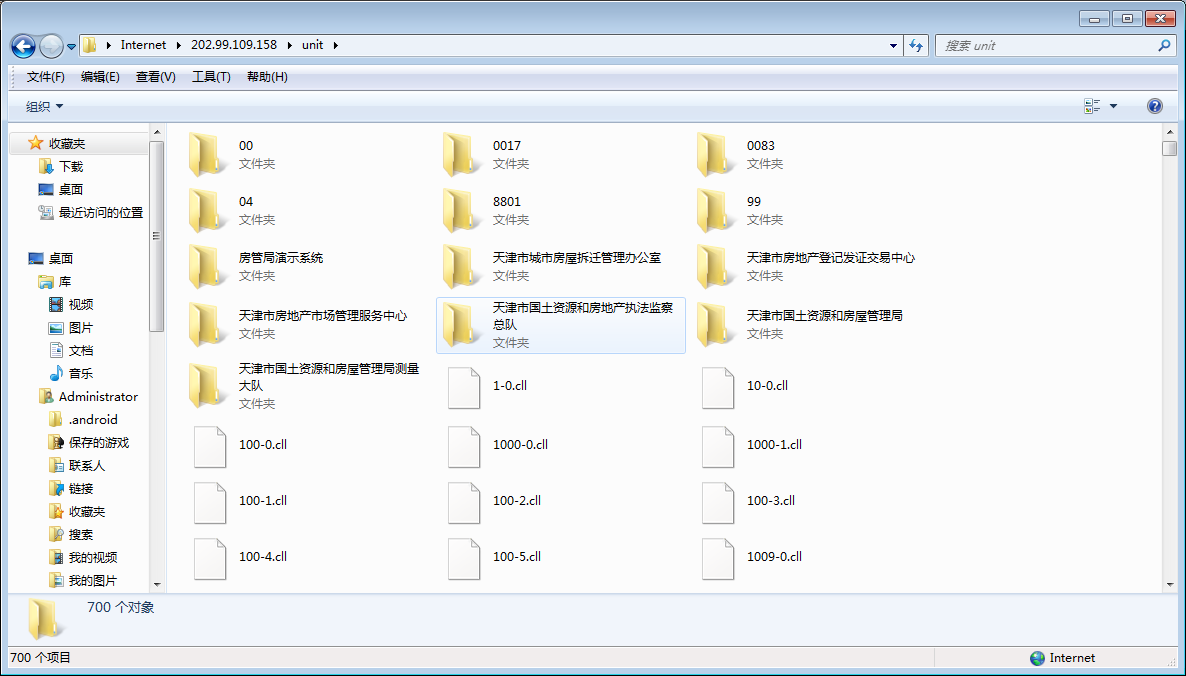Select the 1000-0.cll file icon
Viewport: 1186px width, 676px height.
[464, 447]
